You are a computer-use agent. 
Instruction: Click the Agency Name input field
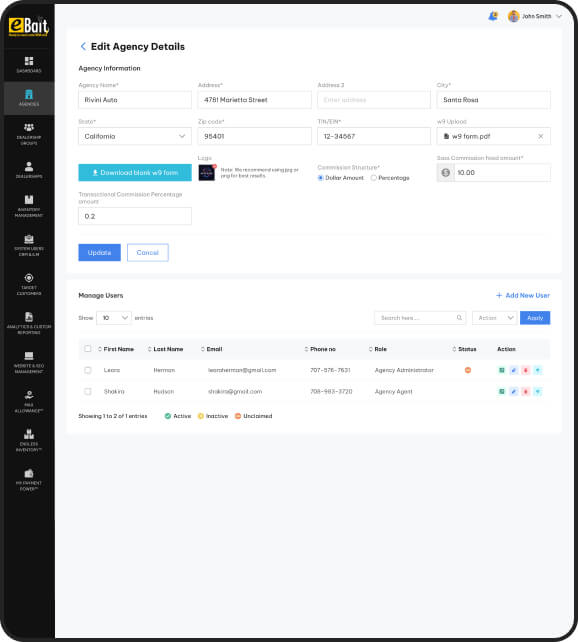click(x=135, y=100)
